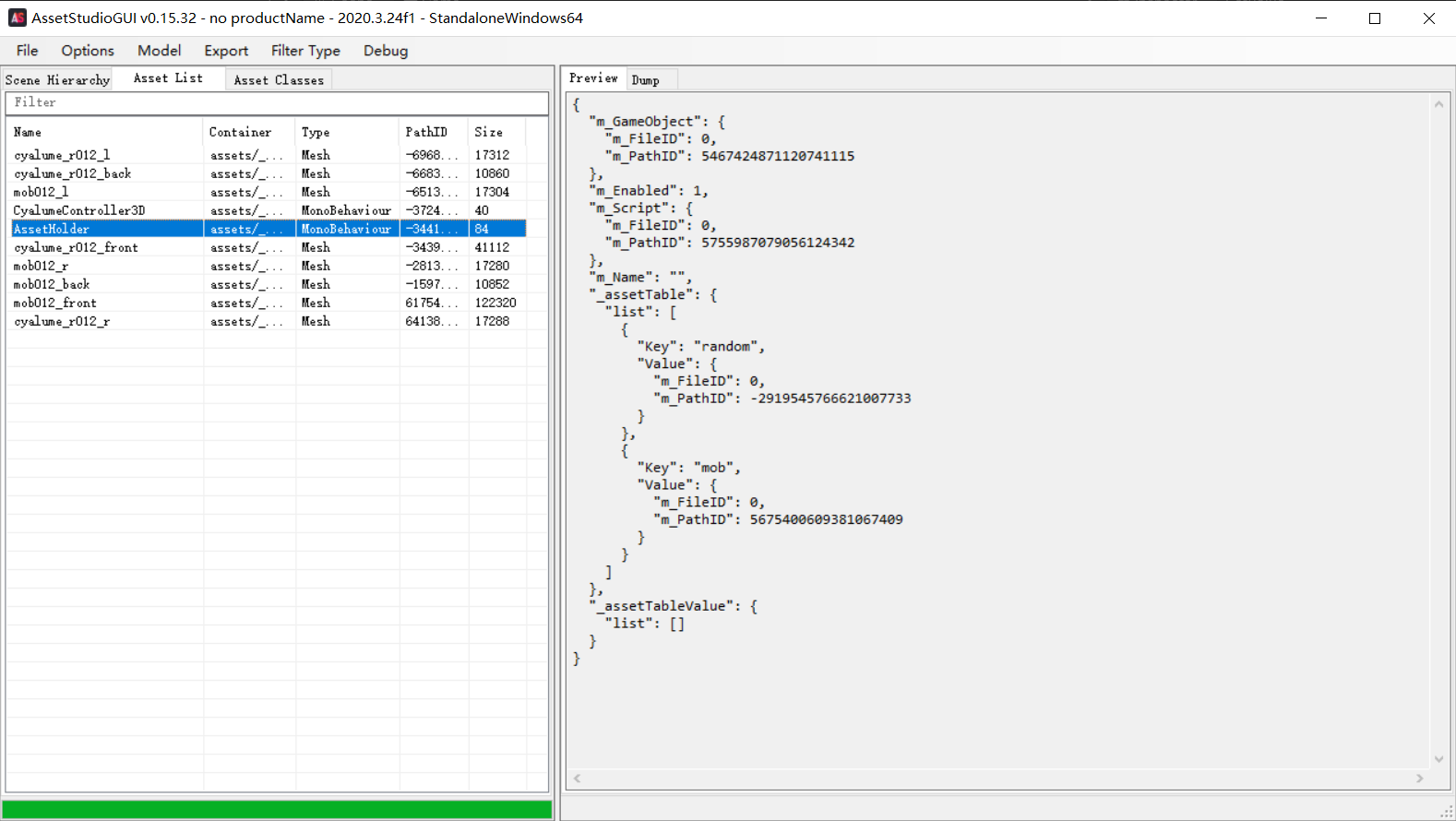Click the scroll down arrow in preview pane
Image resolution: width=1456 pixels, height=821 pixels.
(x=1438, y=759)
